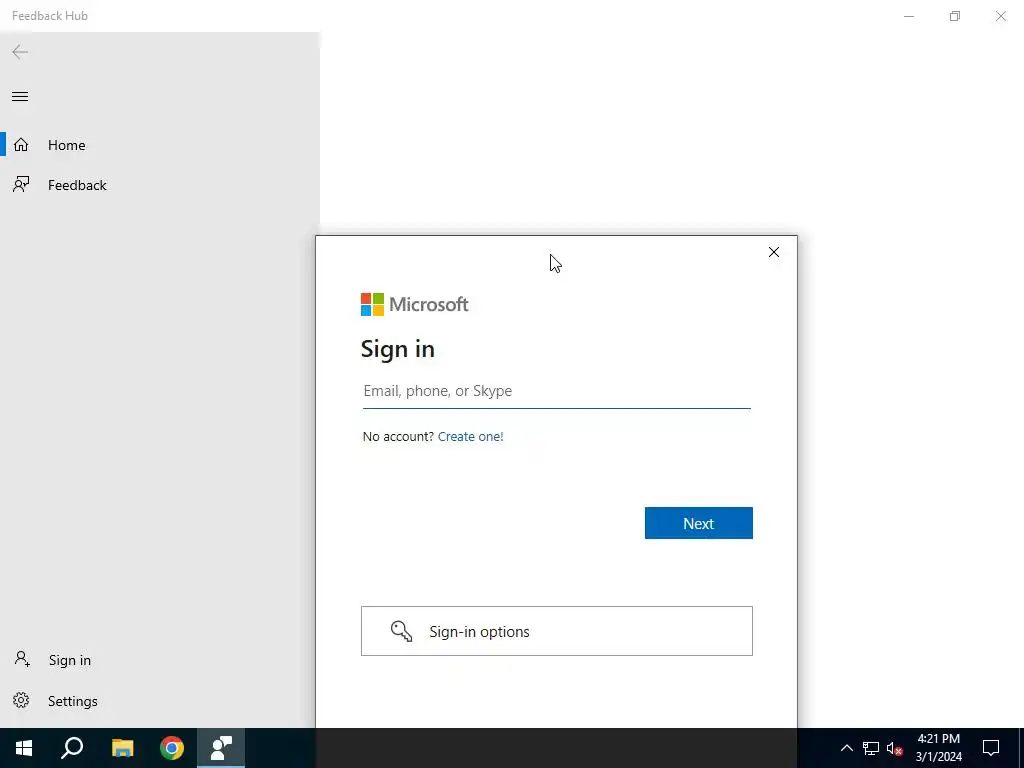
Task: Click the "Sign in" dialog heading
Action: 398,349
